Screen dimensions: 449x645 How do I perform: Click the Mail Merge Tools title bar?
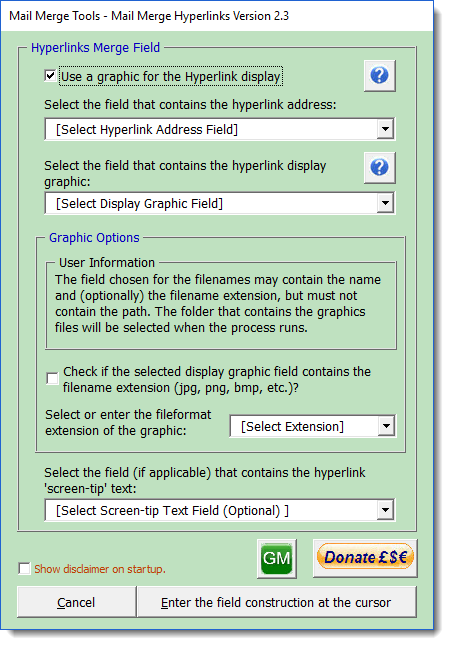pos(217,16)
